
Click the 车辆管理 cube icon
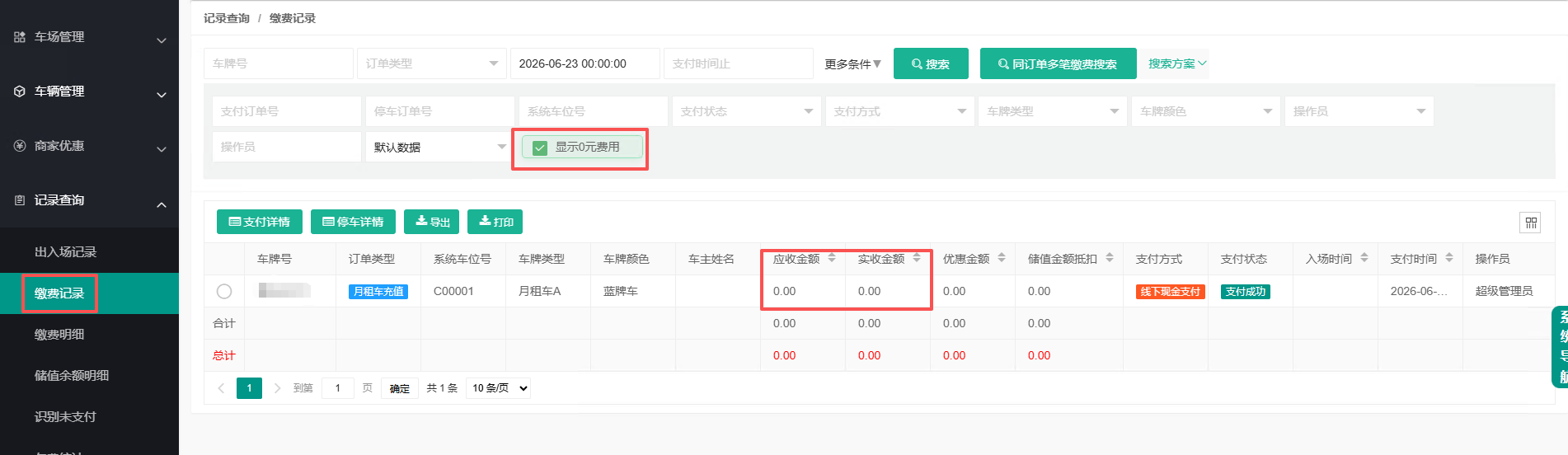(x=20, y=91)
